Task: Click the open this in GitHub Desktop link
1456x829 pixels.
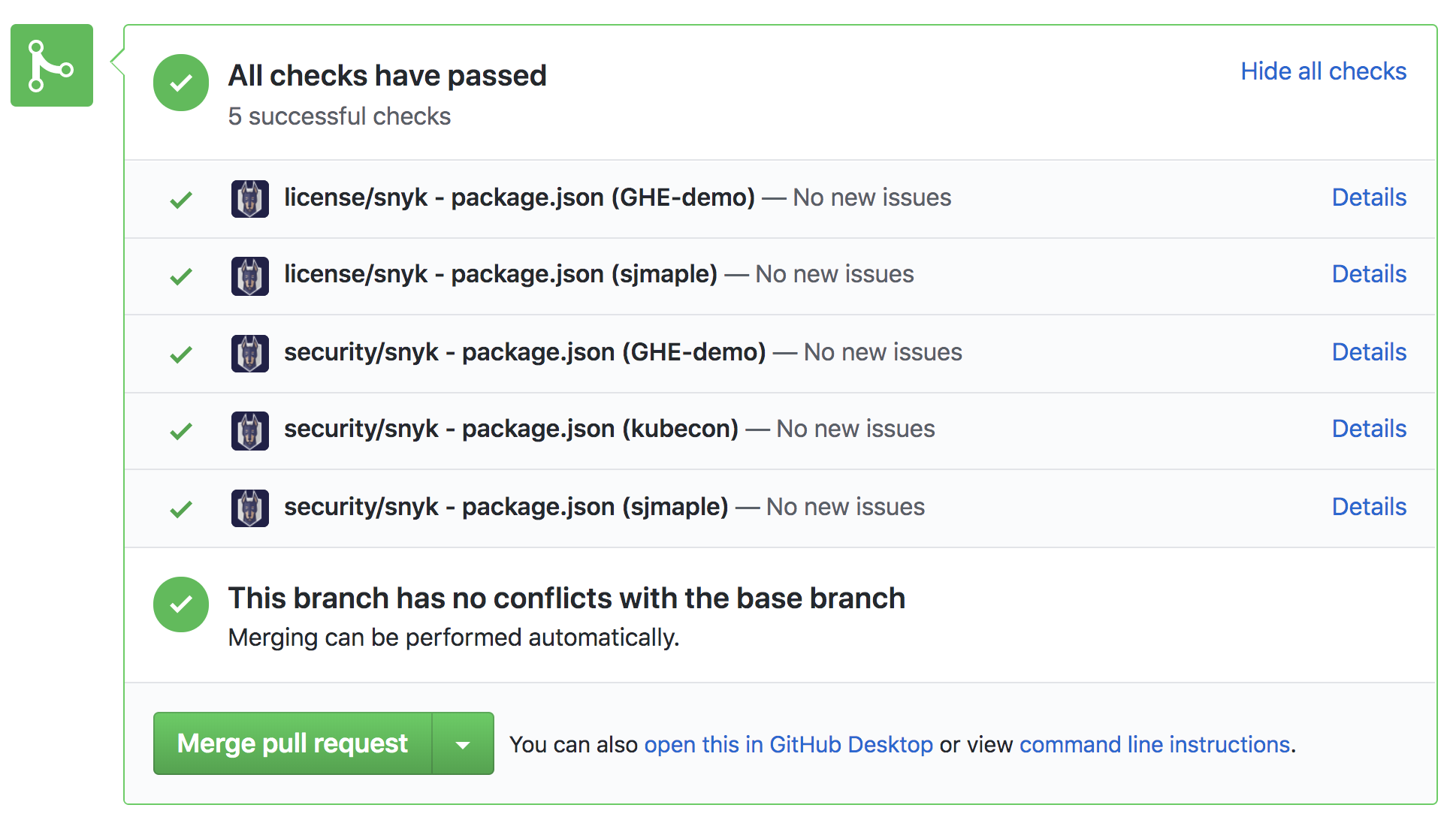Action: tap(788, 744)
